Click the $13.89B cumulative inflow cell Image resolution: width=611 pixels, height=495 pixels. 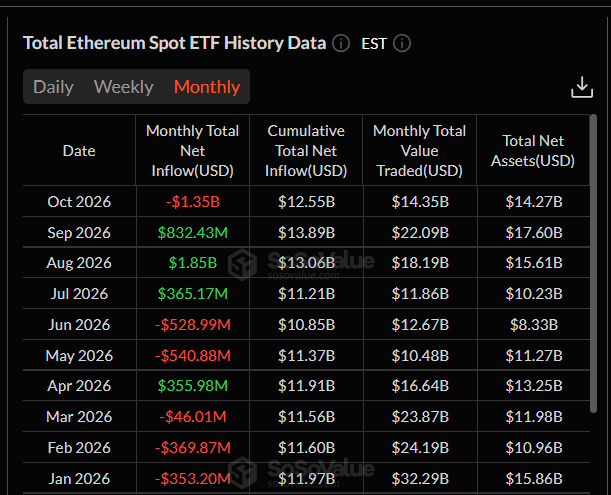[306, 232]
